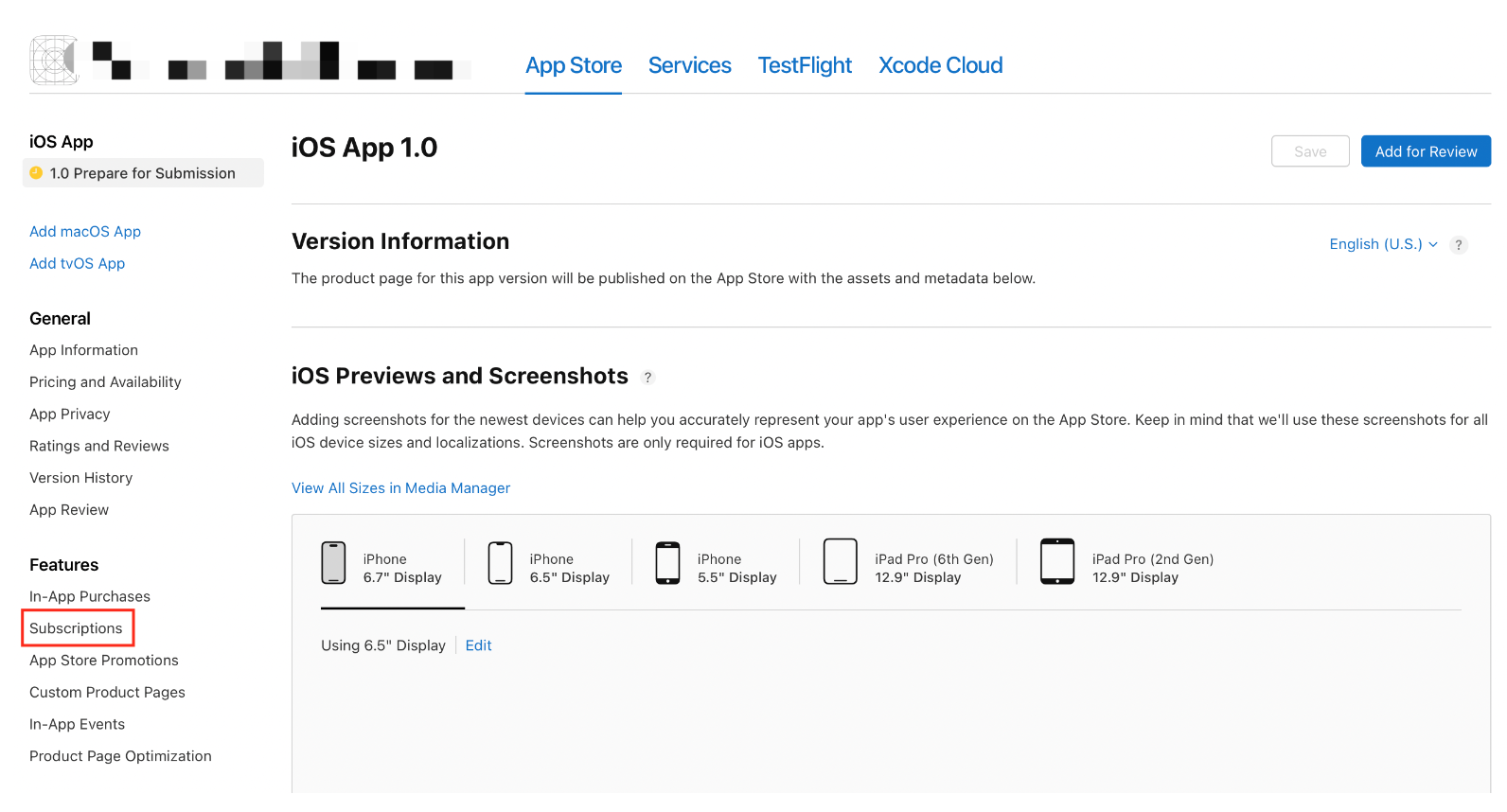Click the iOS Previews and Screenshots heading
1507x812 pixels.
point(460,377)
